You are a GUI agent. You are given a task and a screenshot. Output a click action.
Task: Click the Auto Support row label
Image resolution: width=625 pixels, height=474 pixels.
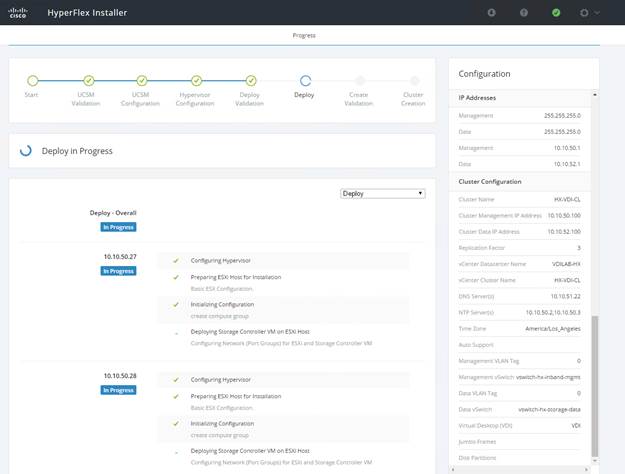476,345
